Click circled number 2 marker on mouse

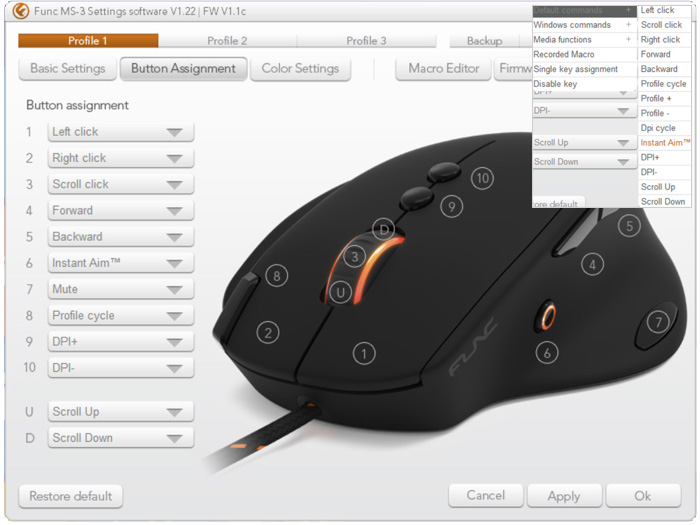(x=268, y=333)
